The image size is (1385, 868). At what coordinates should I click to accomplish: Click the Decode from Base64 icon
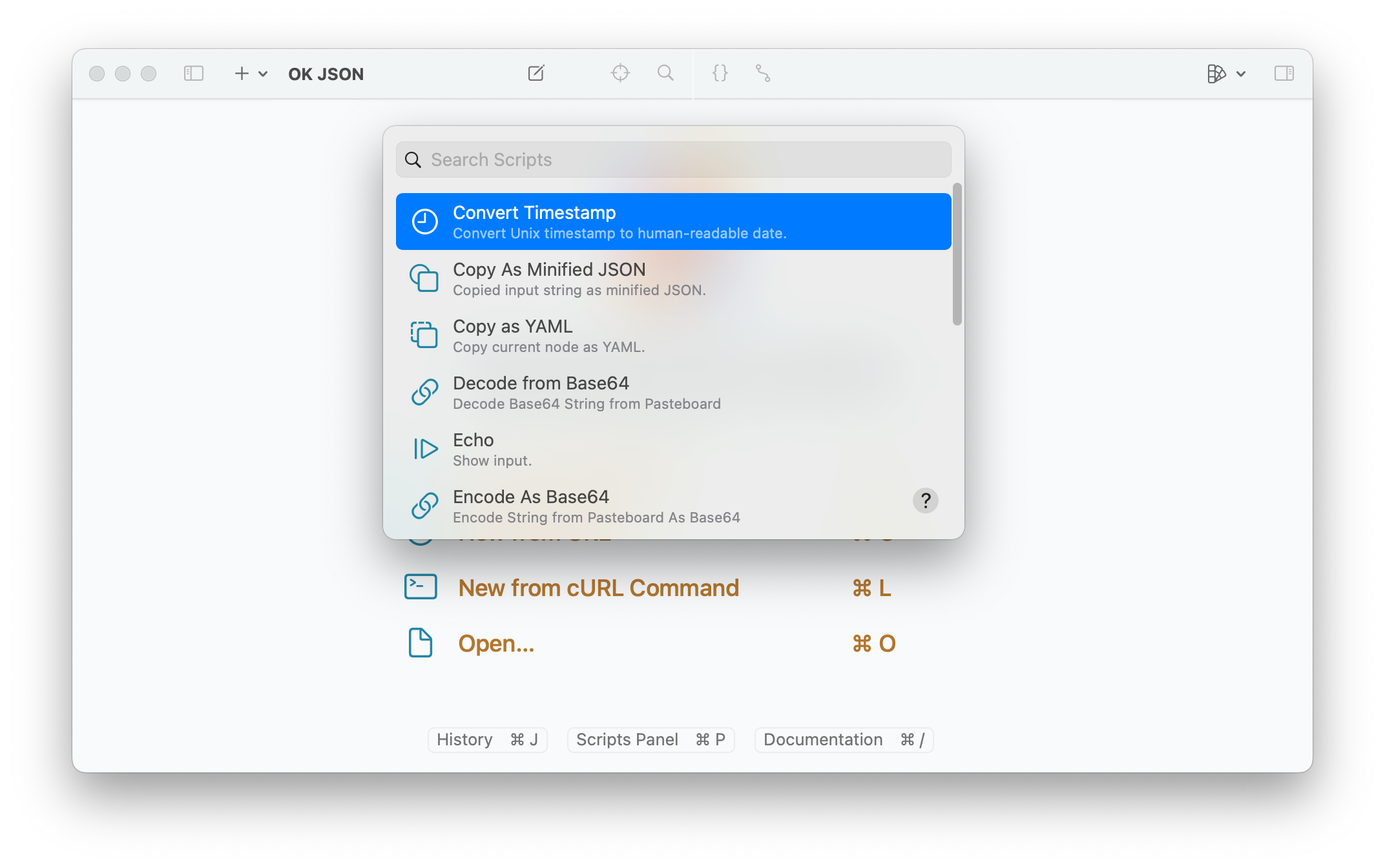point(425,393)
